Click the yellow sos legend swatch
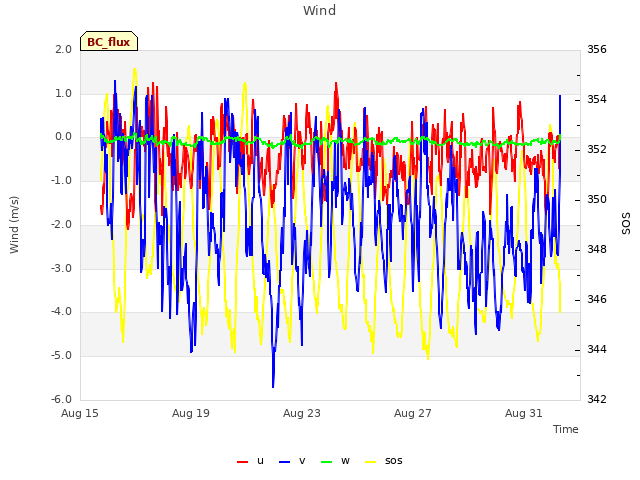640x480 pixels. click(x=370, y=462)
